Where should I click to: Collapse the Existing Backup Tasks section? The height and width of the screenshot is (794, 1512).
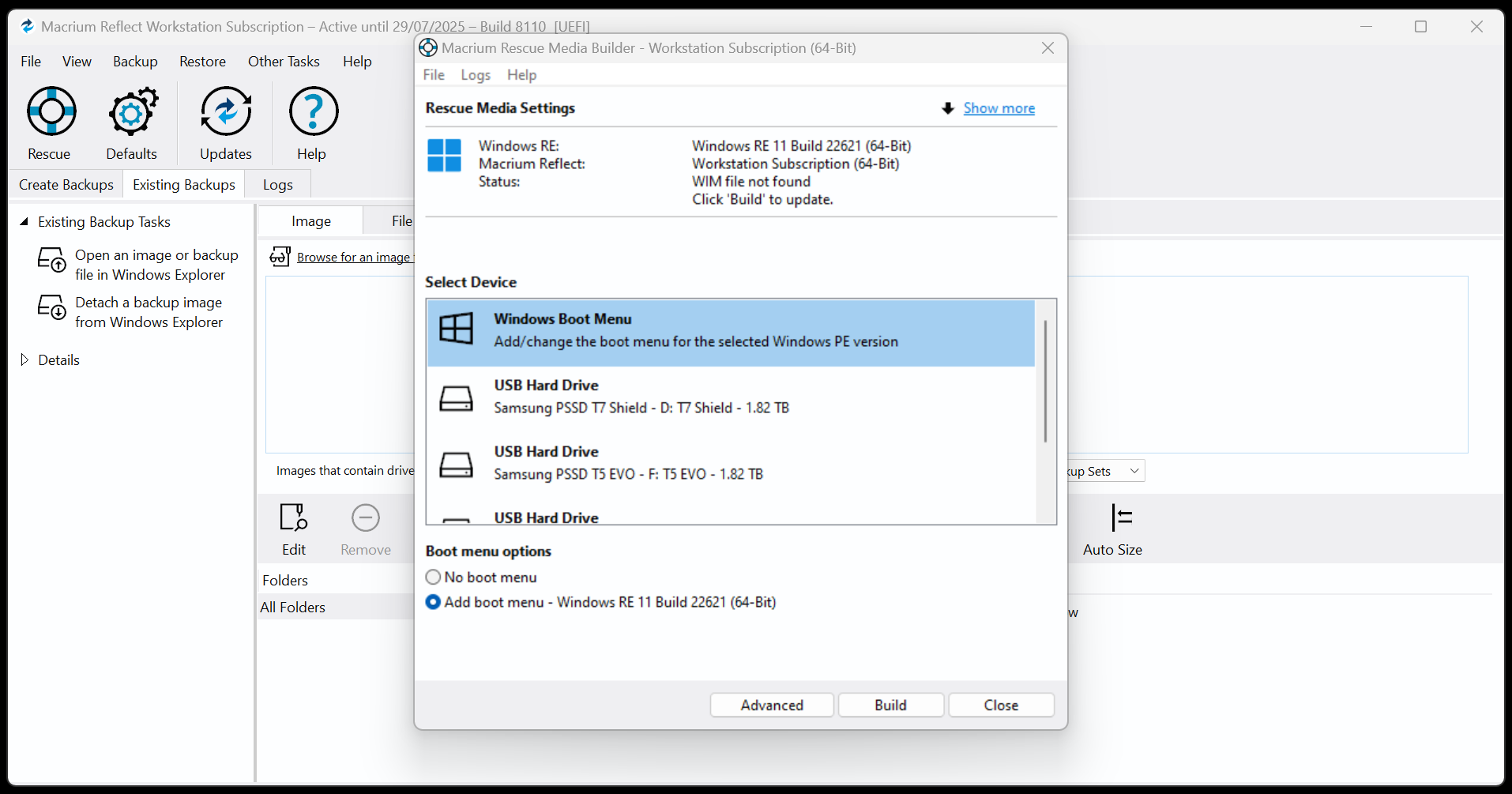click(24, 222)
